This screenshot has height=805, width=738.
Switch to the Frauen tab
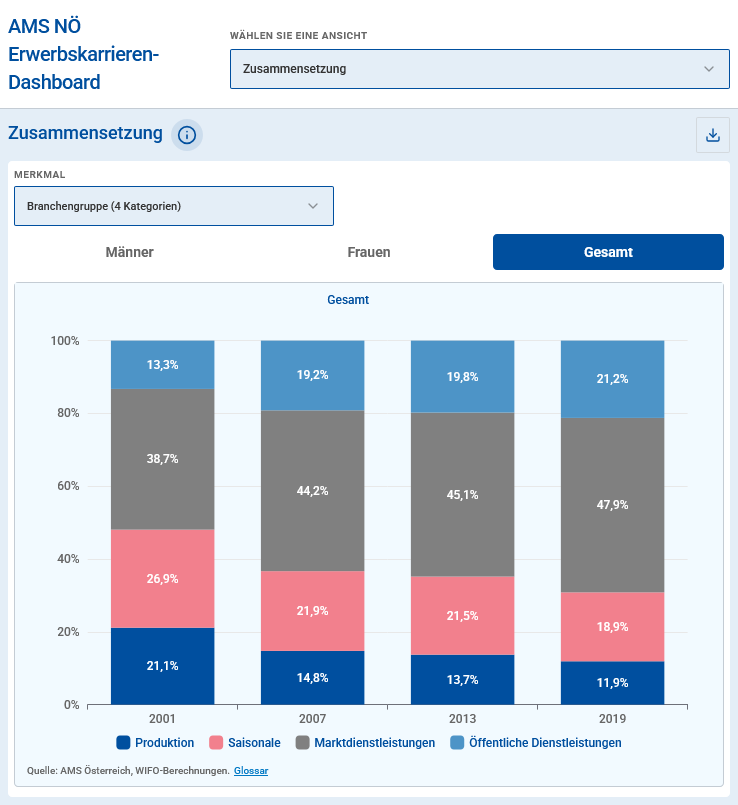[x=369, y=252]
